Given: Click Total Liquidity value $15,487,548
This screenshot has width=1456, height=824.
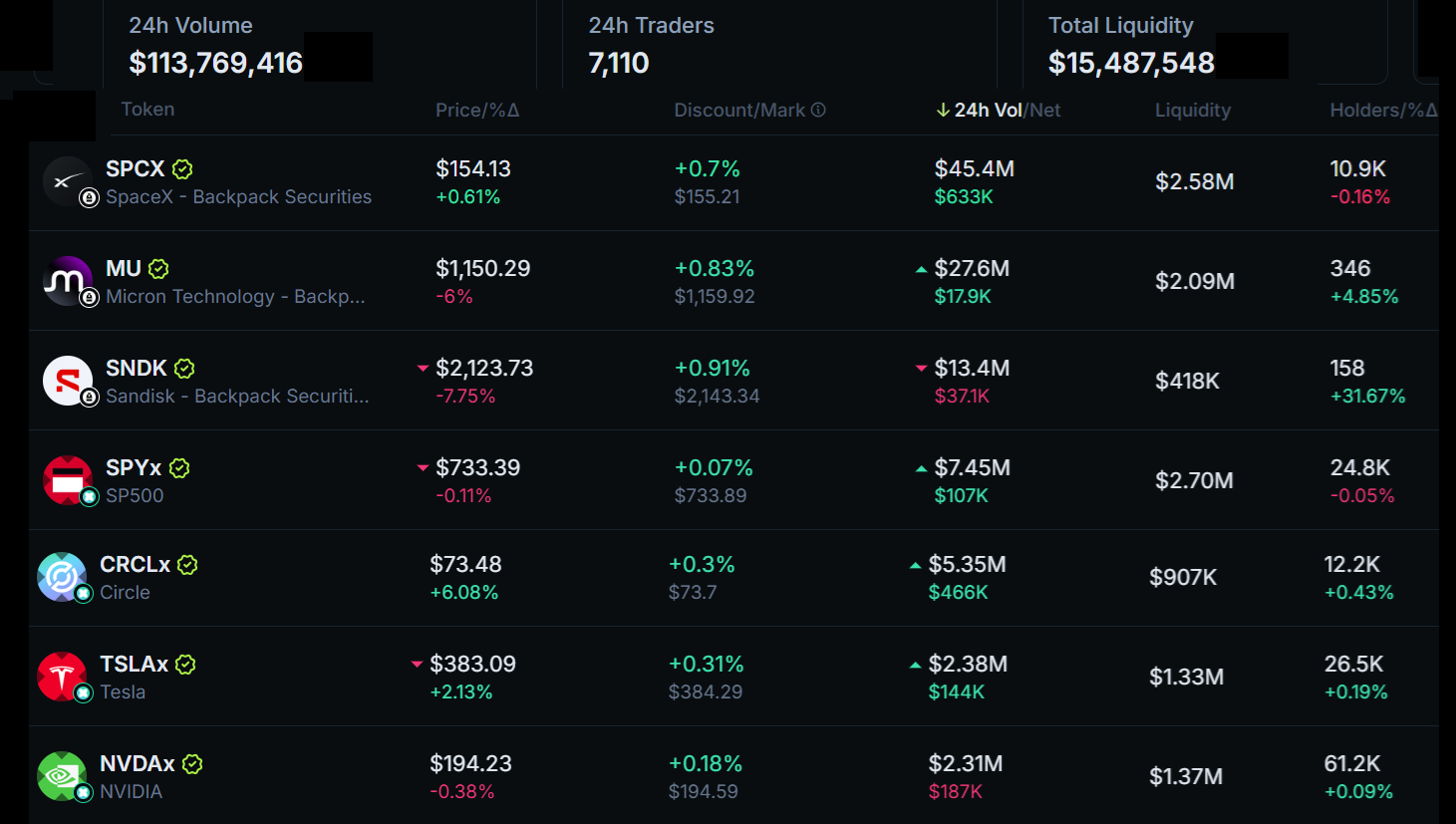Looking at the screenshot, I should (x=1131, y=63).
